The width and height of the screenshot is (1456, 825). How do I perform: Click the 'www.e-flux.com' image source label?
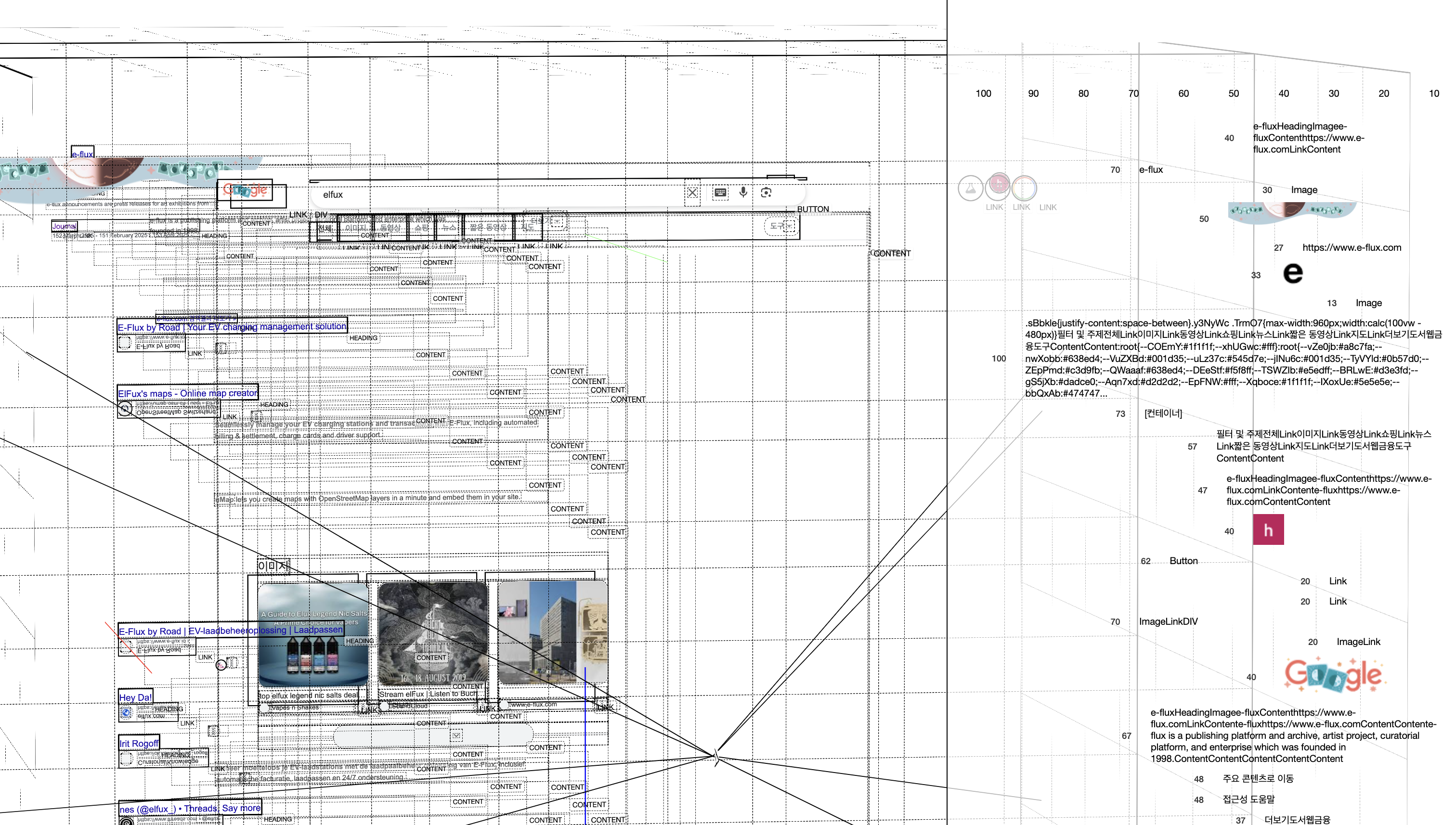[x=533, y=704]
